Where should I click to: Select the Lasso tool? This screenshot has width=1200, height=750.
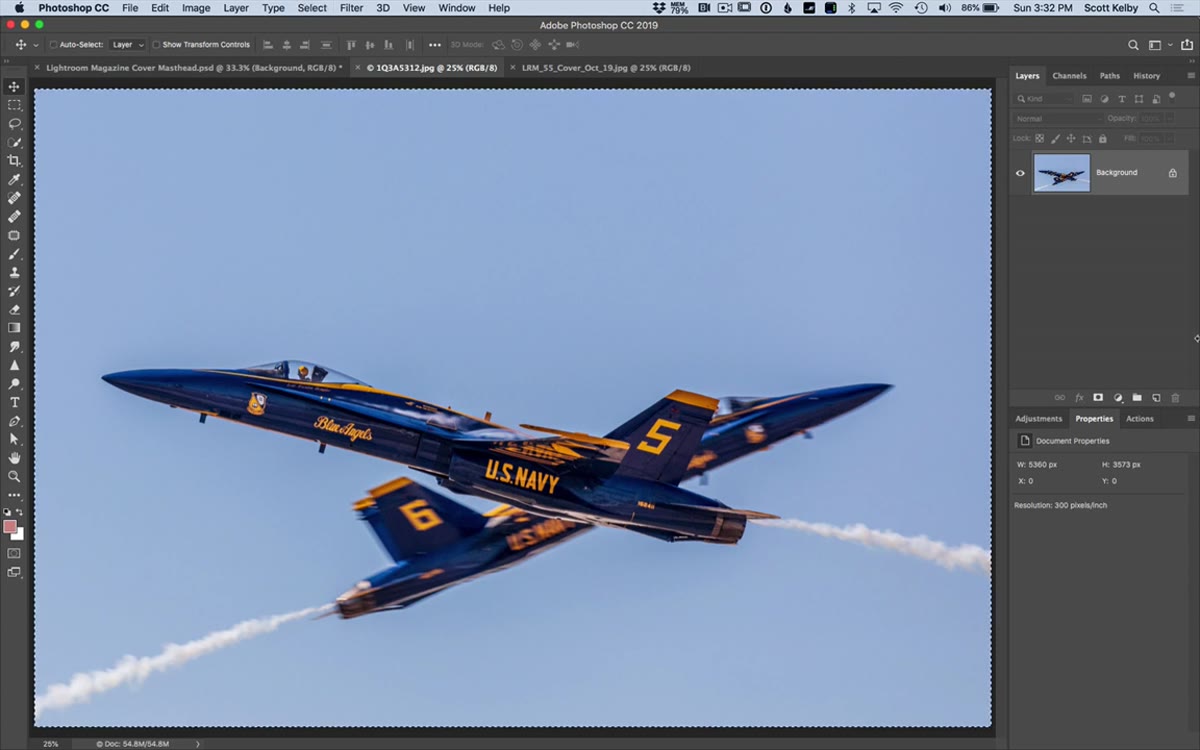pos(14,124)
